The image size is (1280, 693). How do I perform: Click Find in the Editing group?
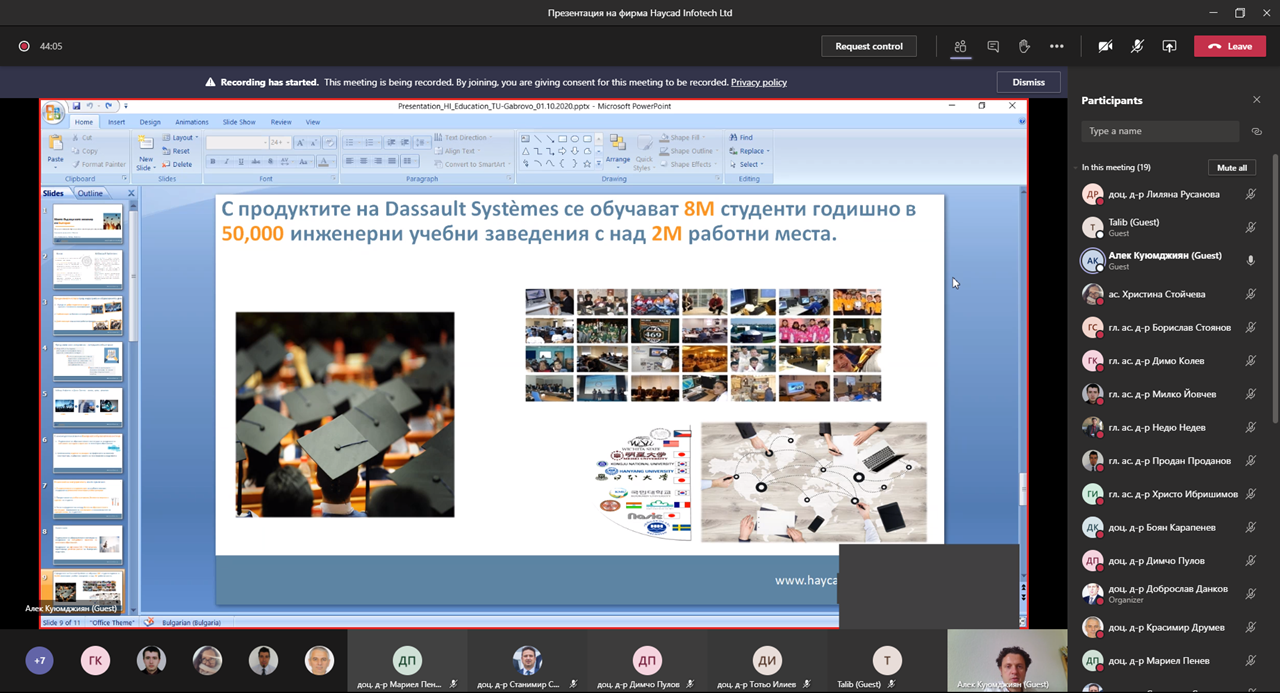[742, 138]
